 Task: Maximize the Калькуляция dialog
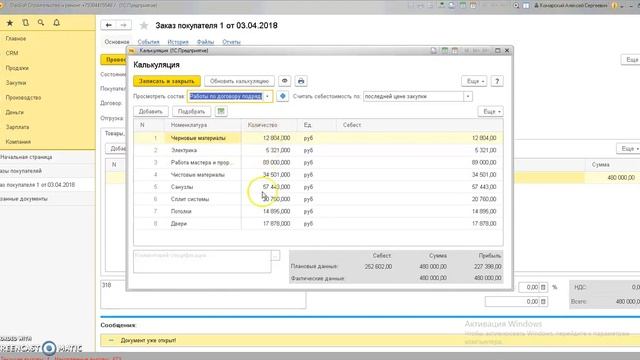coord(498,51)
